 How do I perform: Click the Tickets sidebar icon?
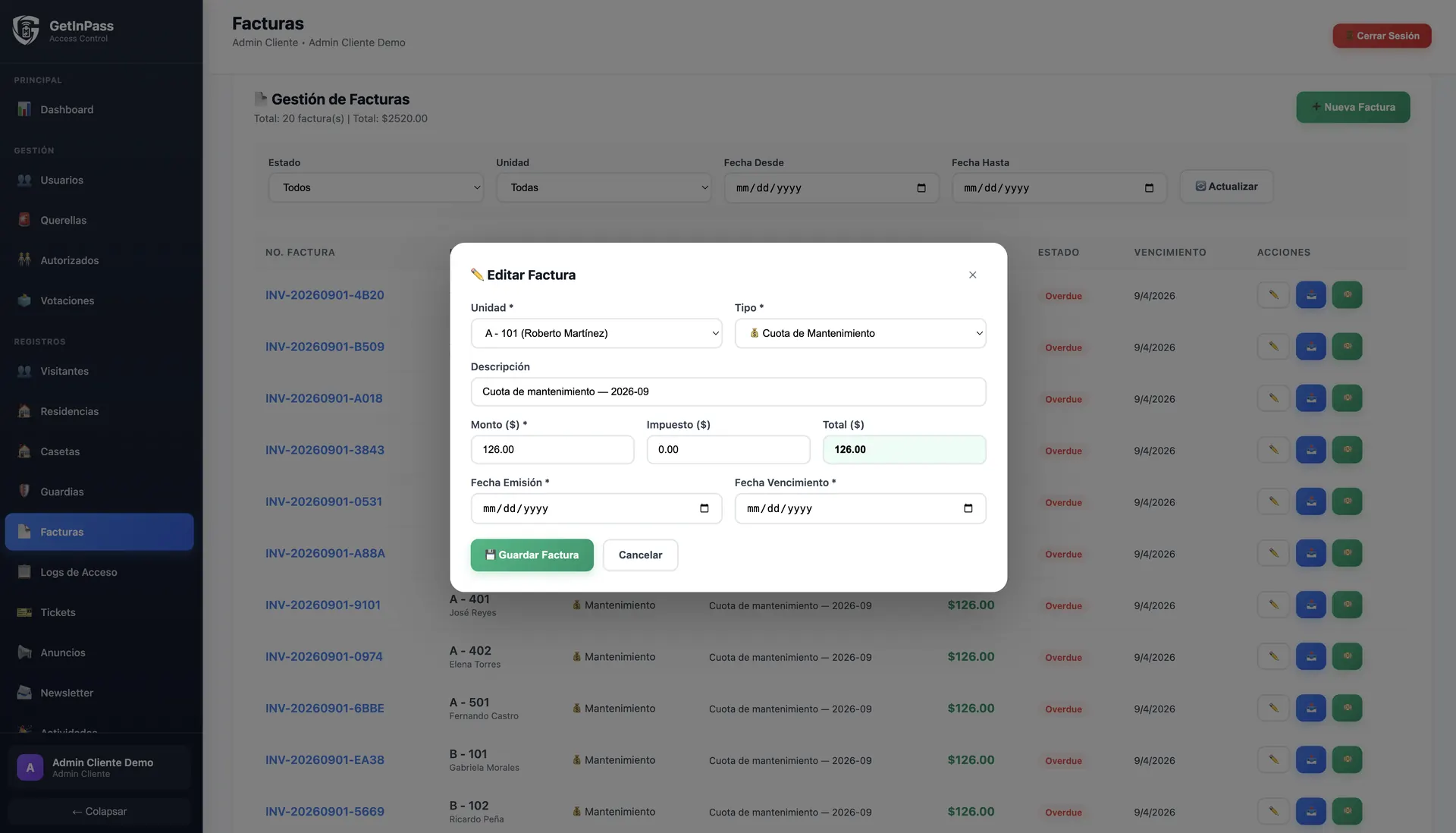(24, 611)
